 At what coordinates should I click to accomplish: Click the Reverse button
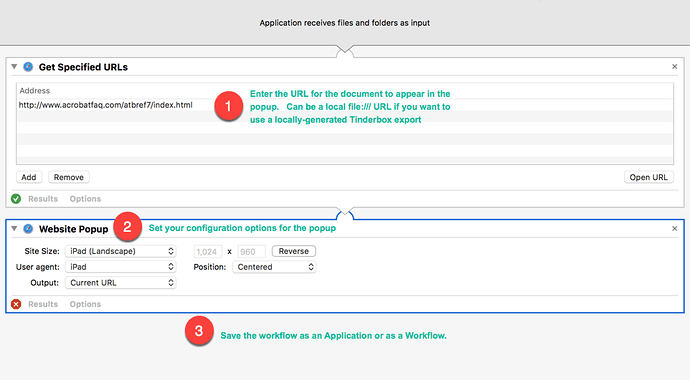click(x=294, y=251)
